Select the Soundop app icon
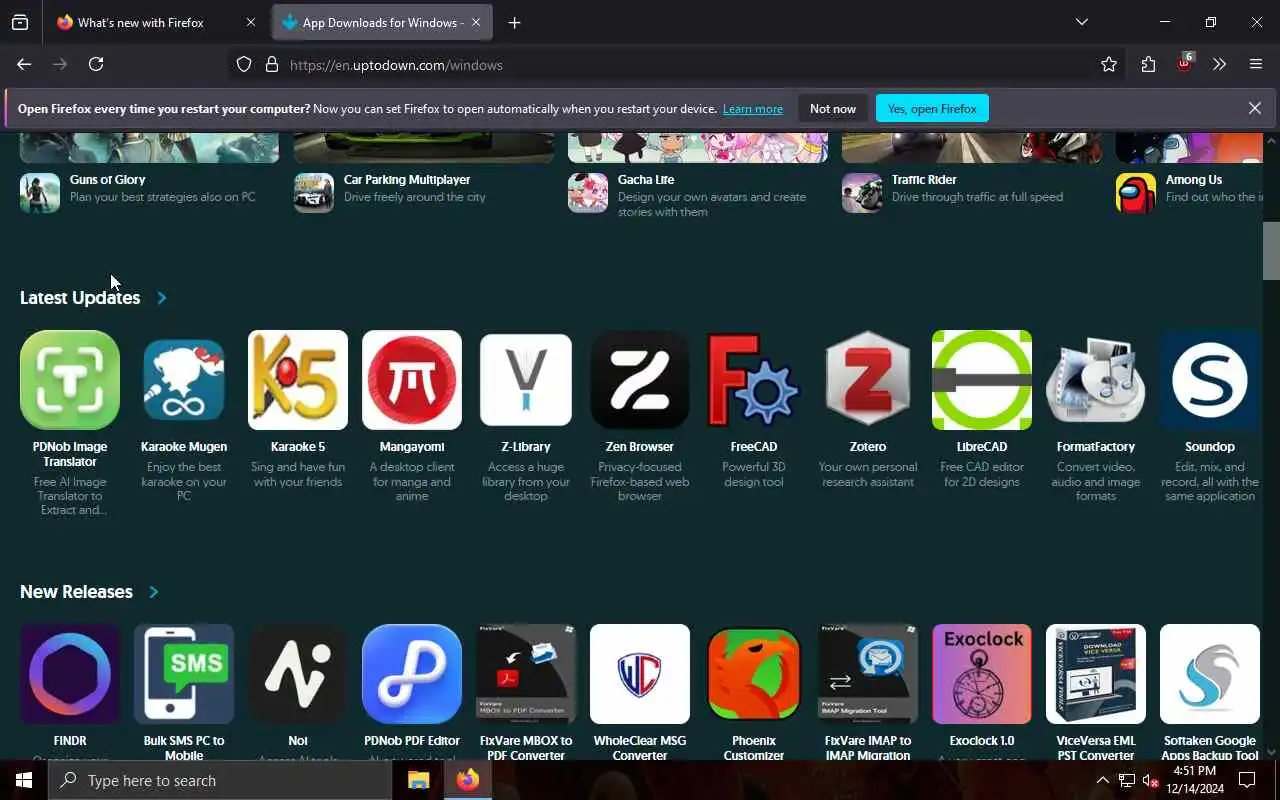This screenshot has height=800, width=1280. point(1210,380)
